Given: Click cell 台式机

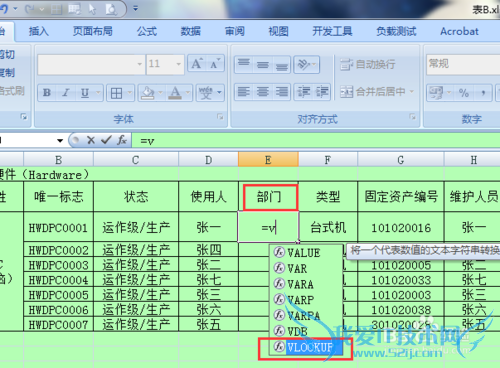Looking at the screenshot, I should click(328, 228).
